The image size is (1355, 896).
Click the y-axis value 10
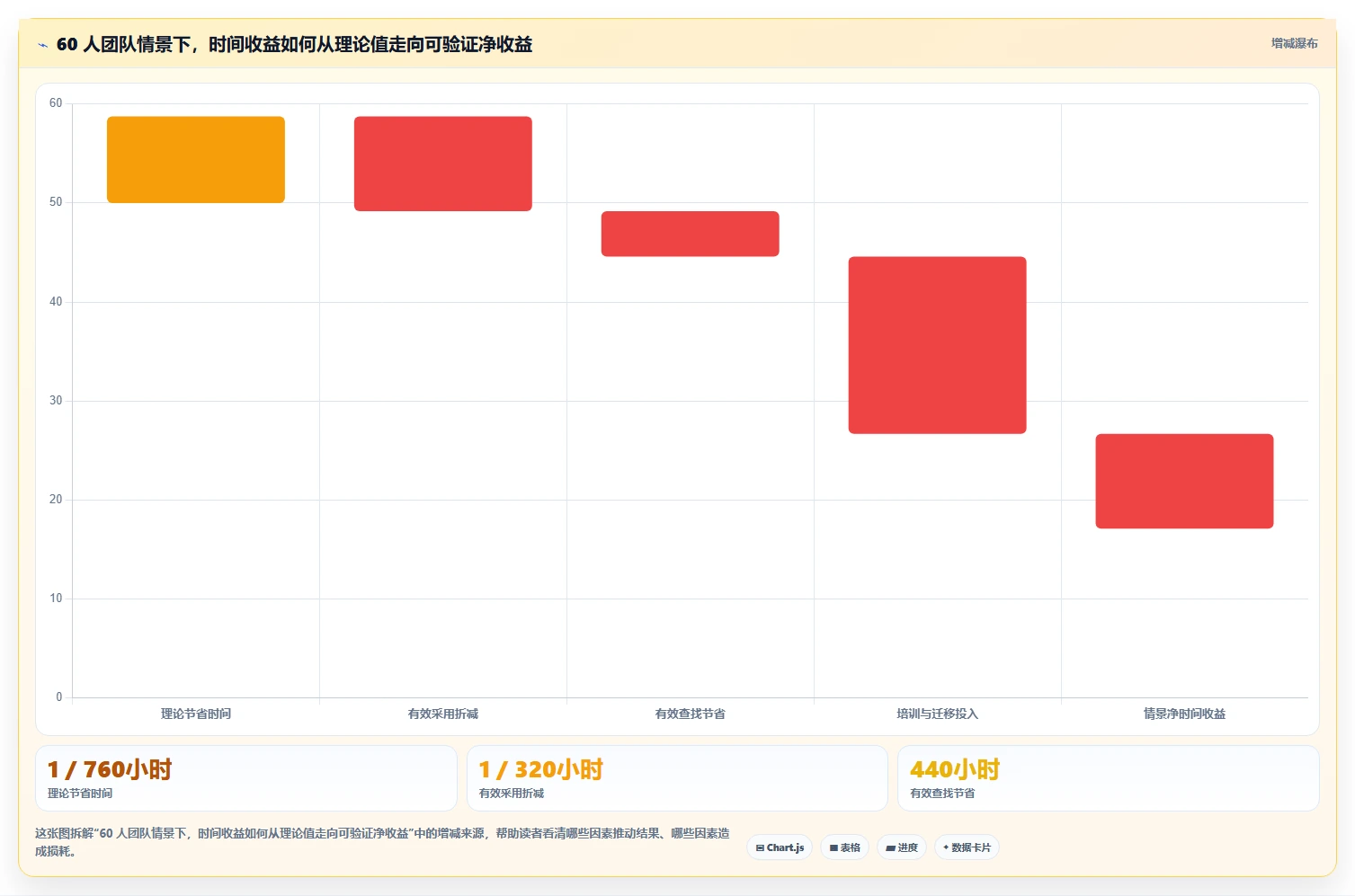(x=56, y=599)
